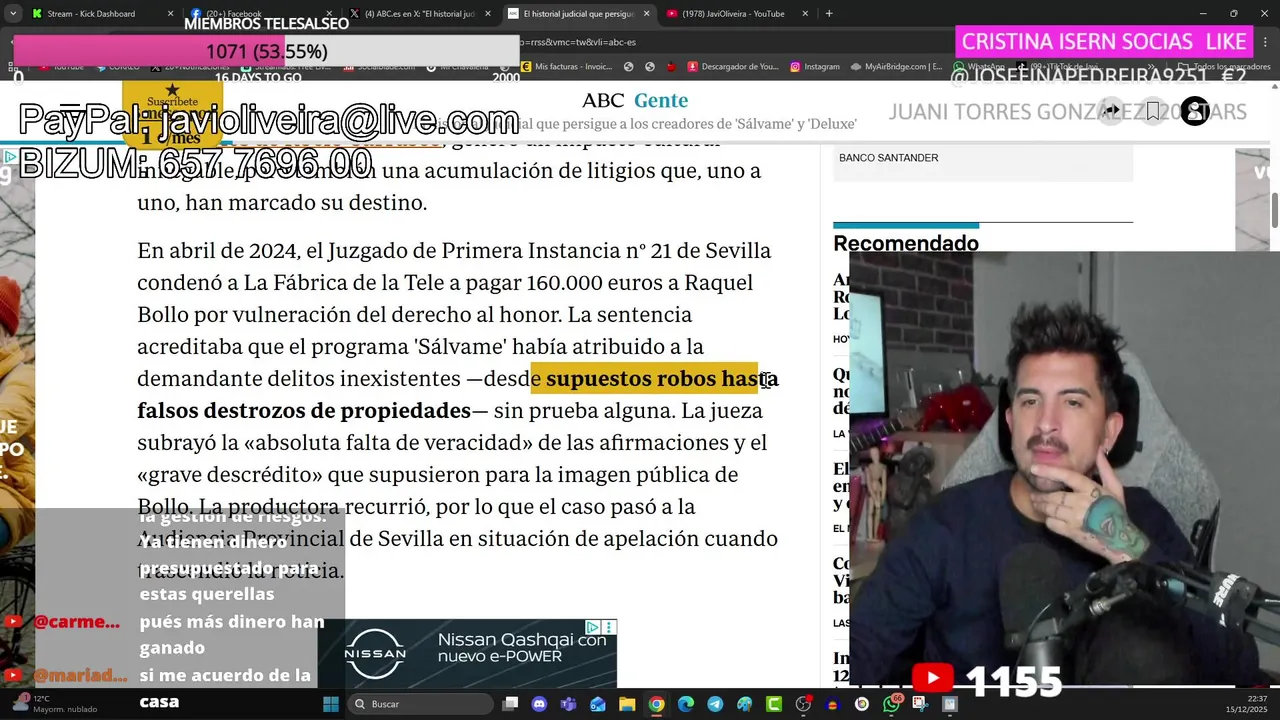Click the AdChoices icon on Nissan ad
This screenshot has height=720, width=1280.
pos(592,627)
